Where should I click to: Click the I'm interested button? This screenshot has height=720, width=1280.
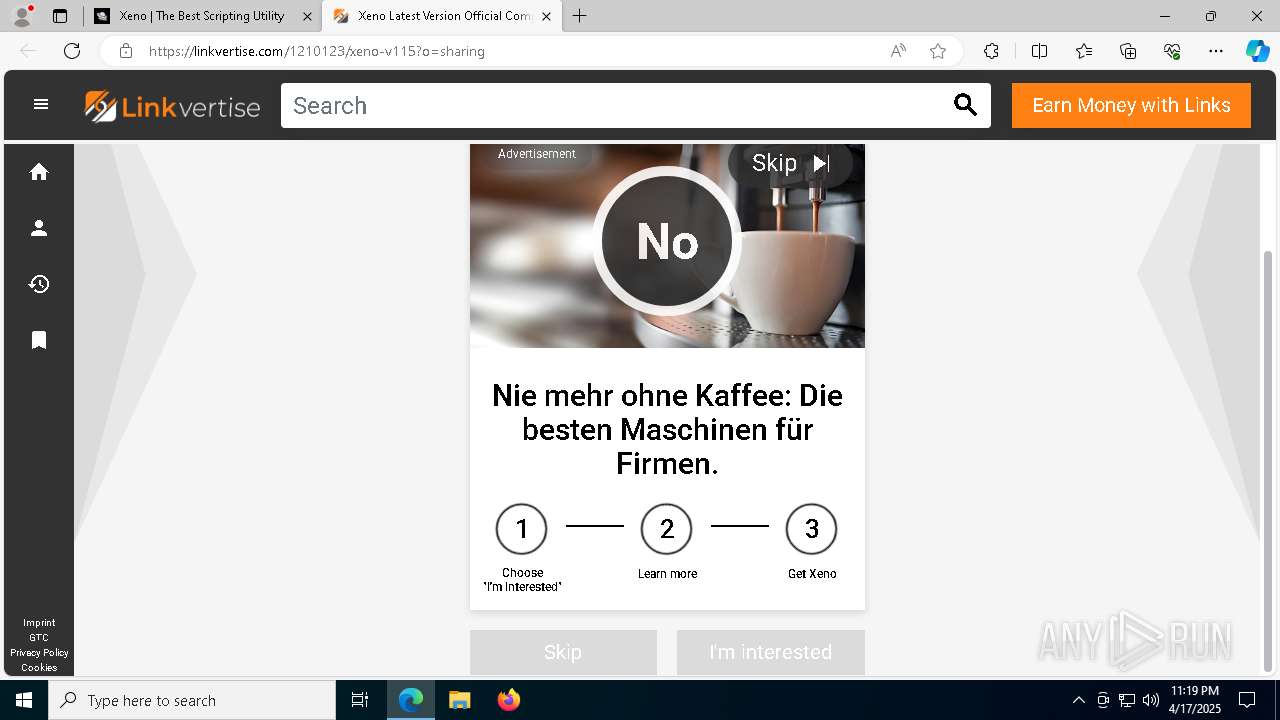coord(770,652)
